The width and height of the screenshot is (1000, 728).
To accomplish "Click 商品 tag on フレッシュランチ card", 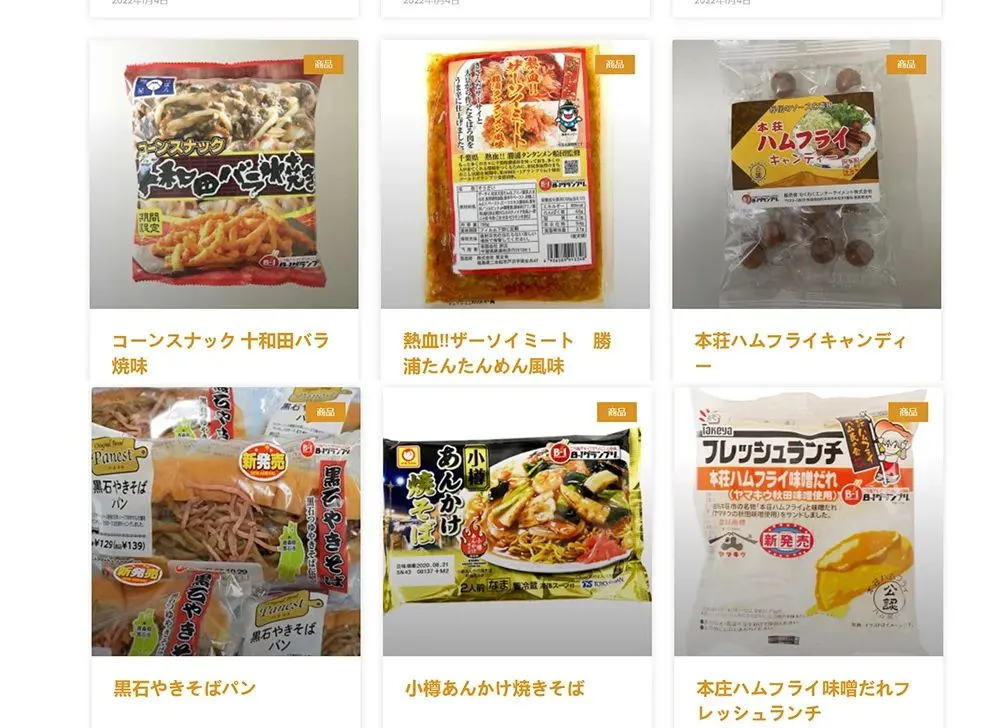I will click(908, 412).
